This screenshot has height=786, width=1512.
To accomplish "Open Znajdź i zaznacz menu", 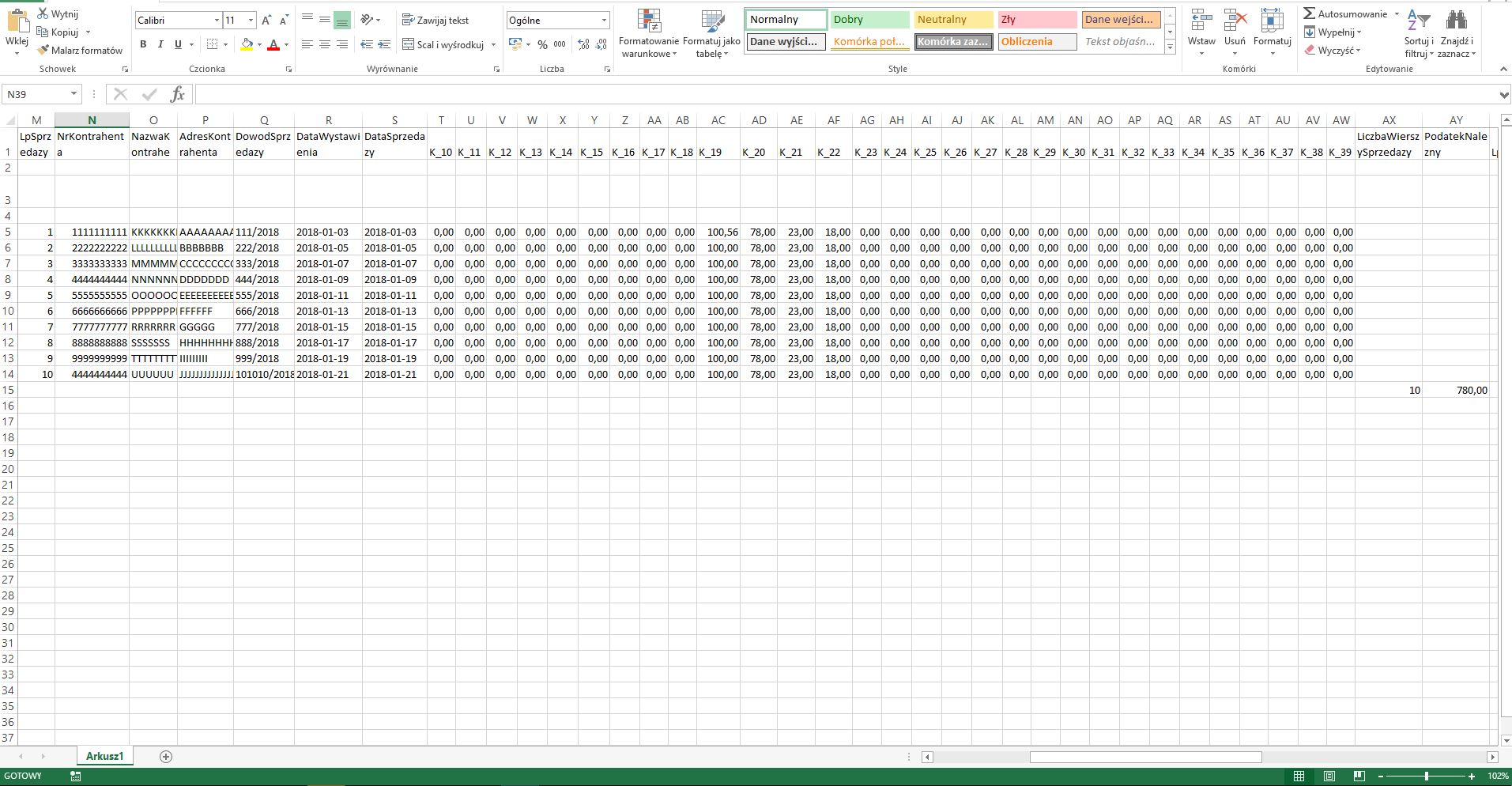I will [1456, 33].
